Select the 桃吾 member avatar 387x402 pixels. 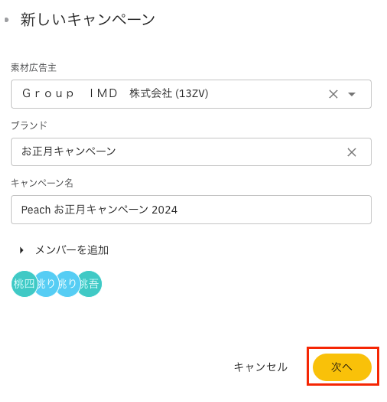(89, 284)
